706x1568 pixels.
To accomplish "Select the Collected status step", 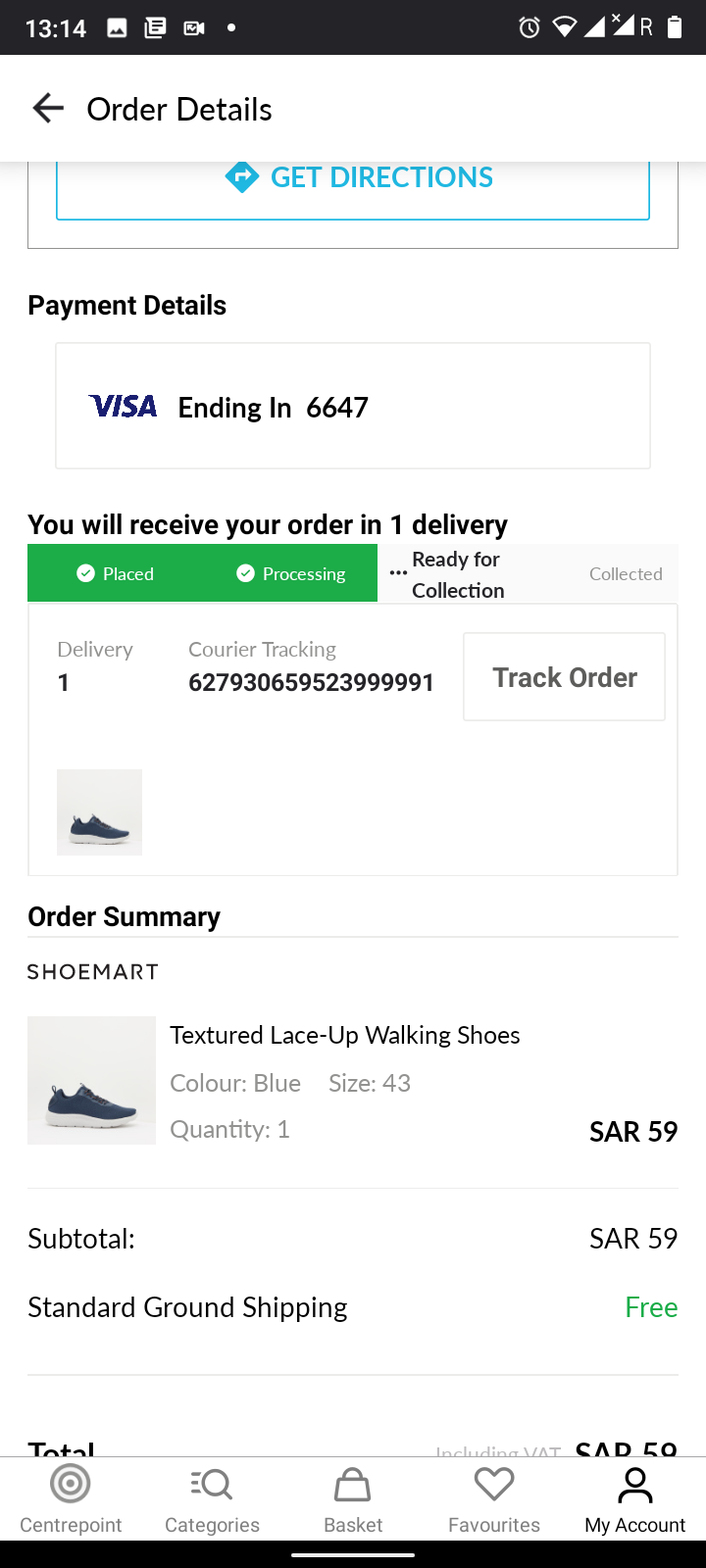I will coord(626,574).
